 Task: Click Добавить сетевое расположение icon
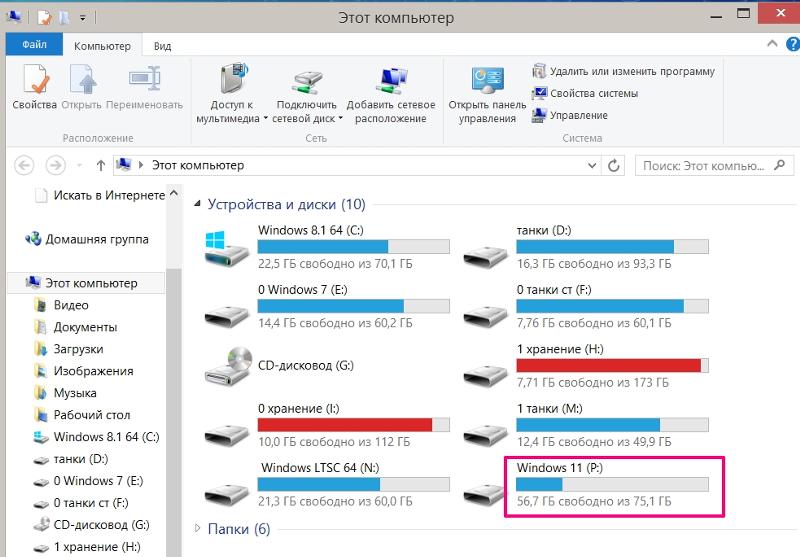(x=392, y=81)
